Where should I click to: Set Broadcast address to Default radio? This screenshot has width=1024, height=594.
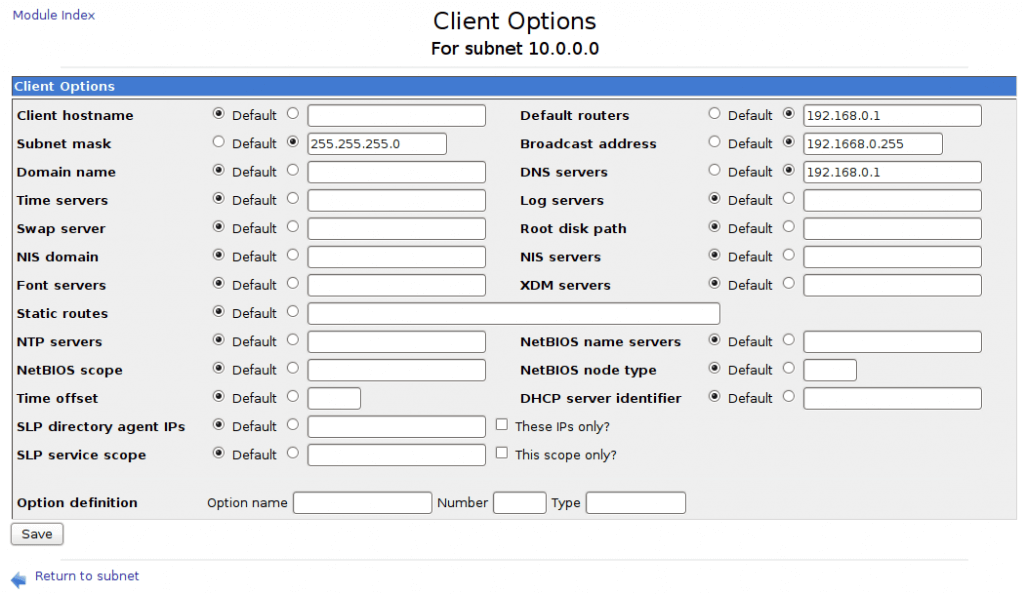point(715,143)
